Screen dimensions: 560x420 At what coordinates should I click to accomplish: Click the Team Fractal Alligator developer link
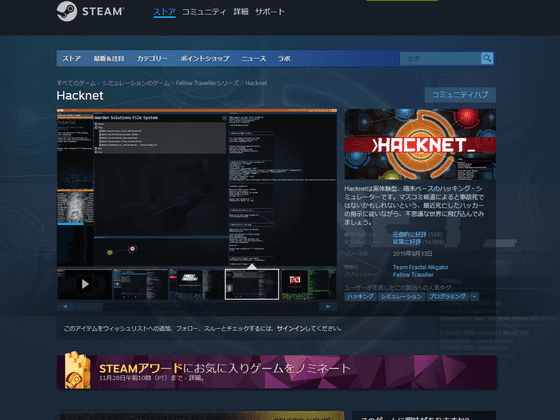[x=420, y=267]
